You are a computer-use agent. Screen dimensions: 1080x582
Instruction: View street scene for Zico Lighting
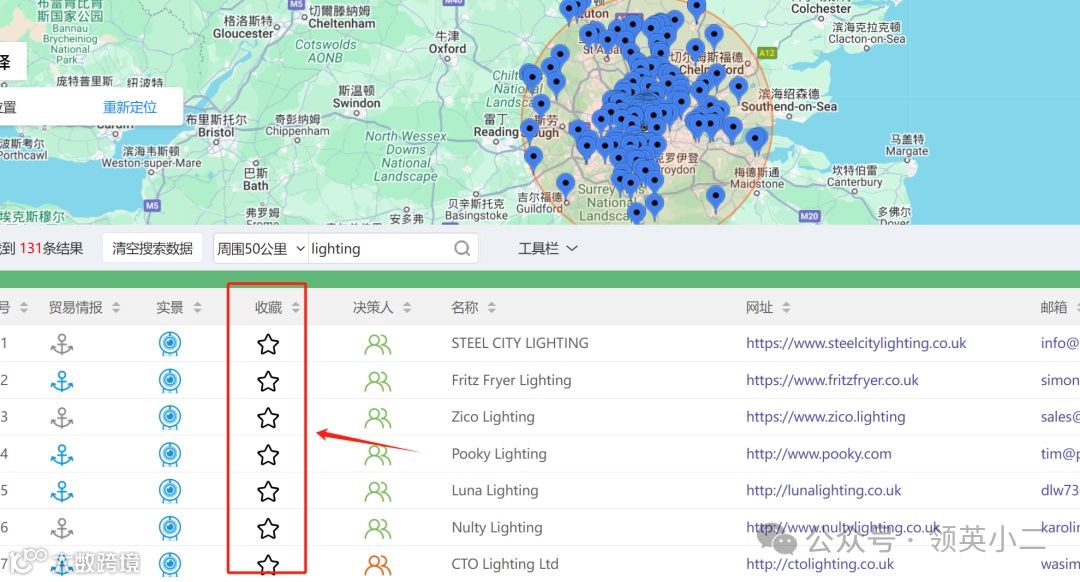[x=169, y=417]
